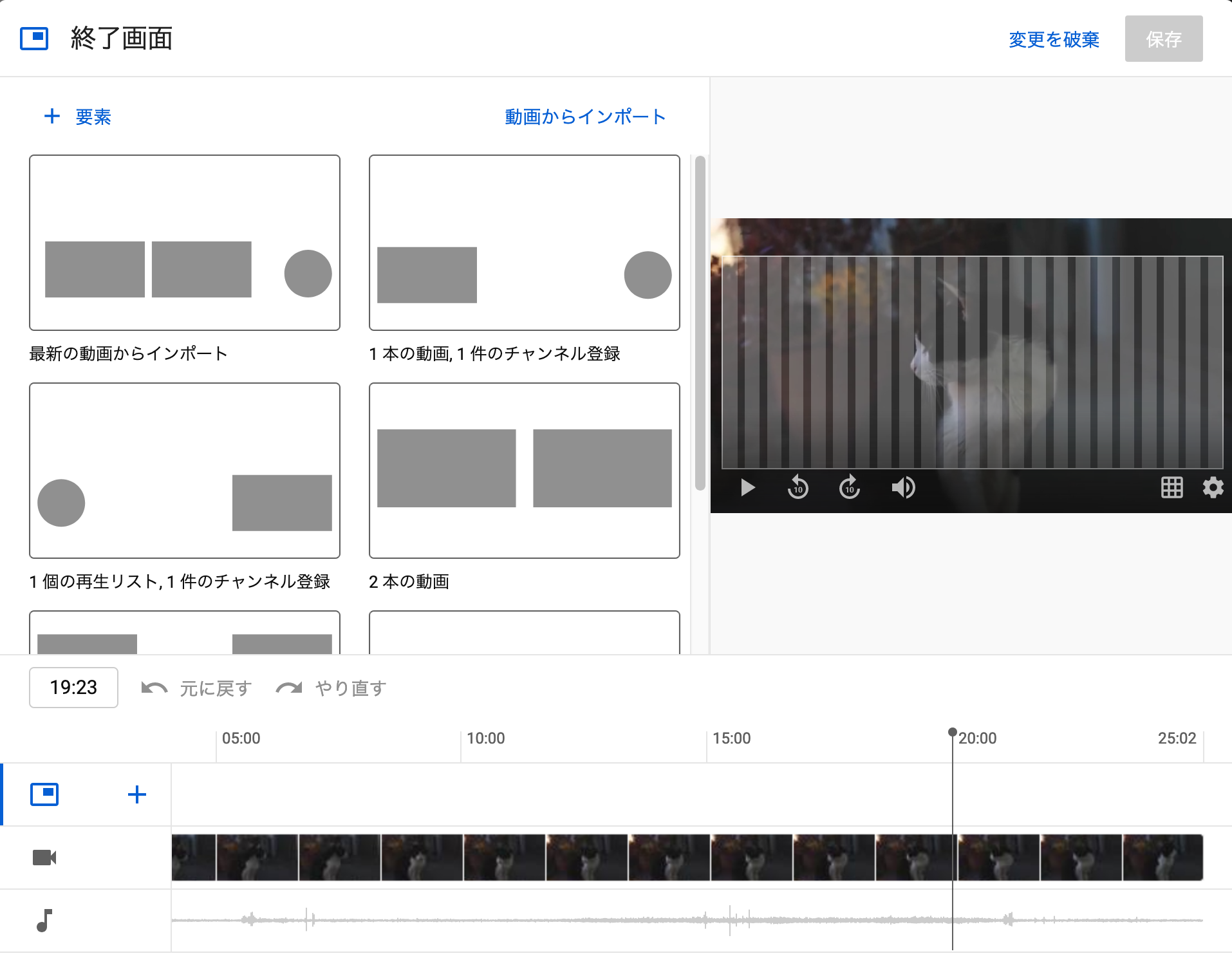Redo with やり直す
The height and width of the screenshot is (976, 1232).
(331, 688)
